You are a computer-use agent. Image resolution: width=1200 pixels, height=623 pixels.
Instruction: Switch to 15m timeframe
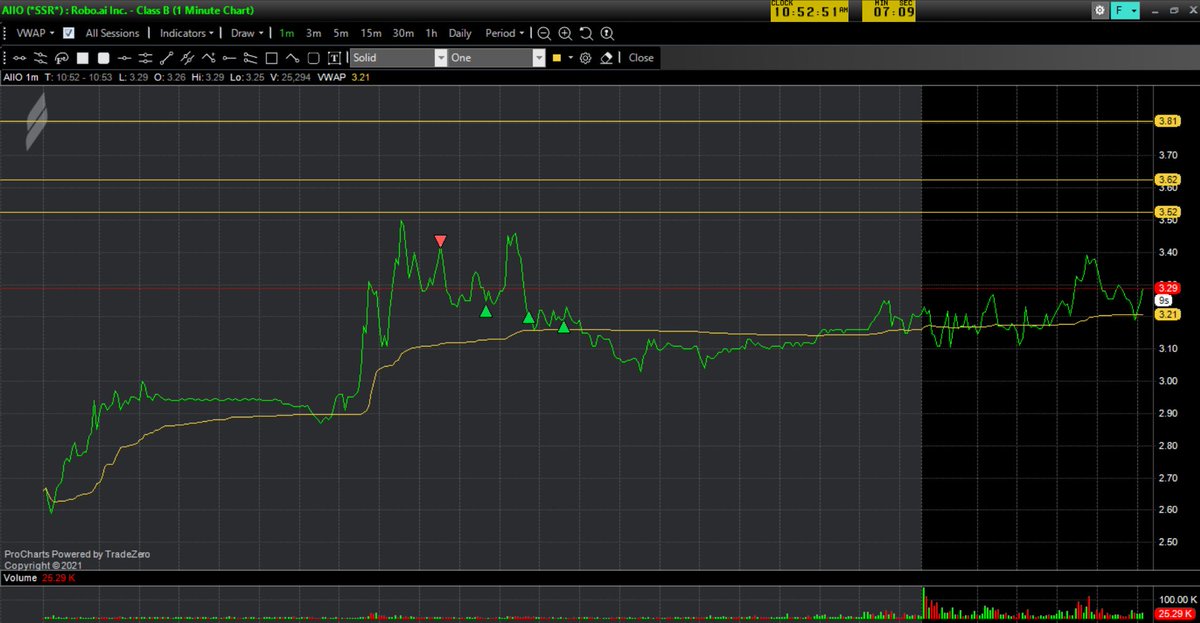[x=371, y=33]
